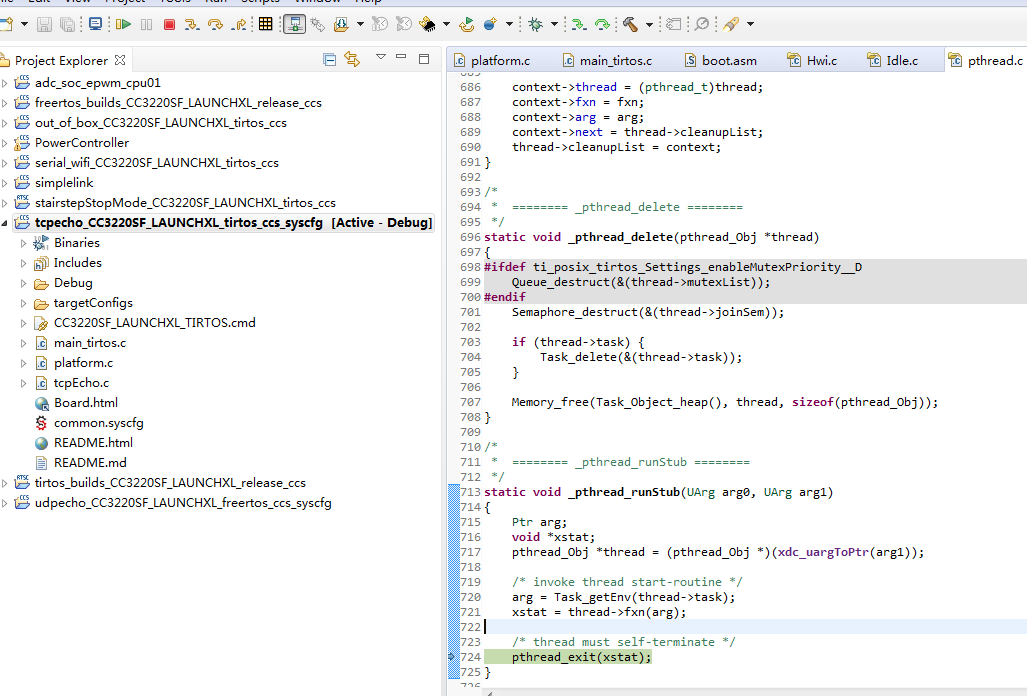Collapse all in Project Explorer
1027x696 pixels.
[330, 60]
